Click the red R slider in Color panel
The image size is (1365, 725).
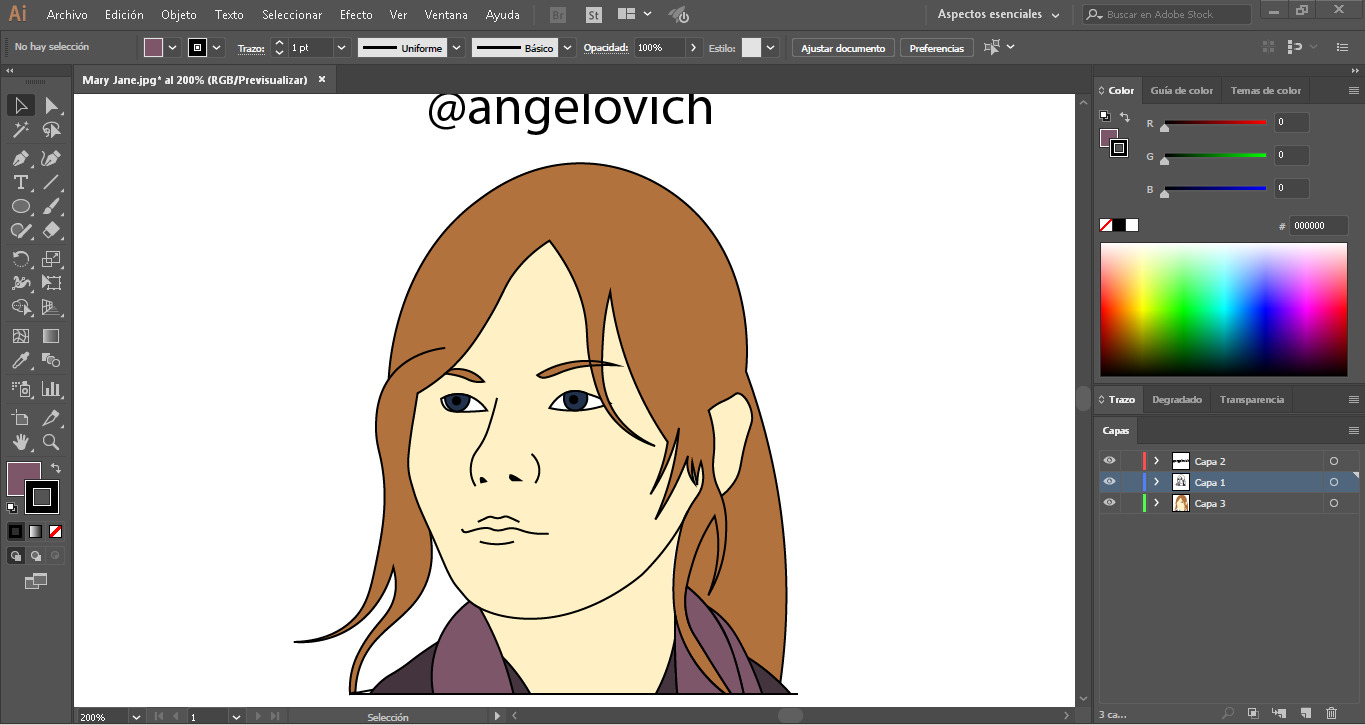pos(1215,123)
